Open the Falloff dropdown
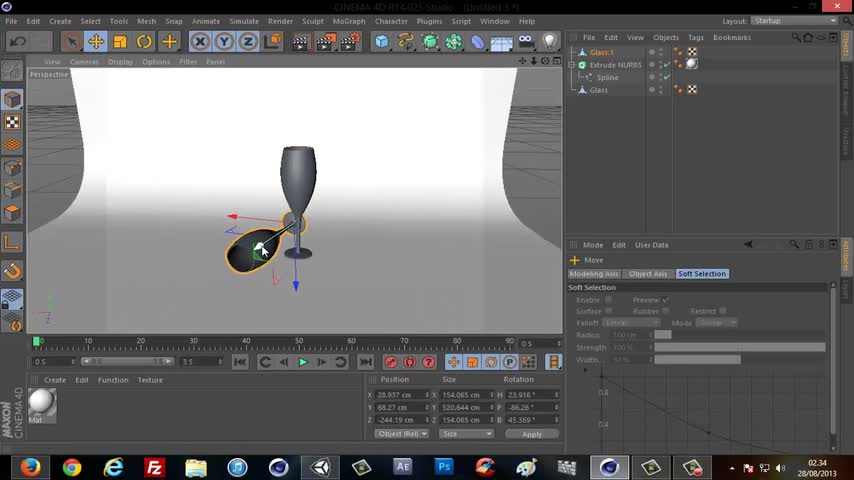 pyautogui.click(x=631, y=323)
